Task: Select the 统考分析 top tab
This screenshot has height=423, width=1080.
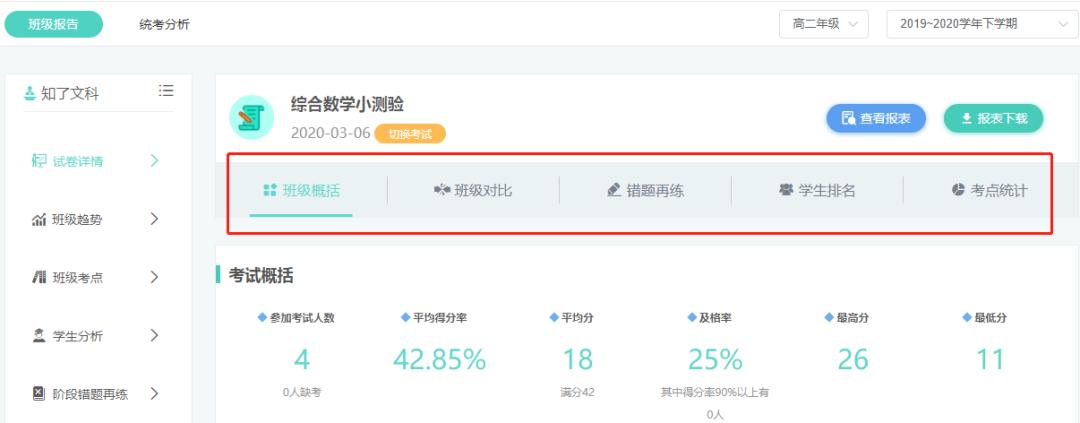Action: [164, 24]
